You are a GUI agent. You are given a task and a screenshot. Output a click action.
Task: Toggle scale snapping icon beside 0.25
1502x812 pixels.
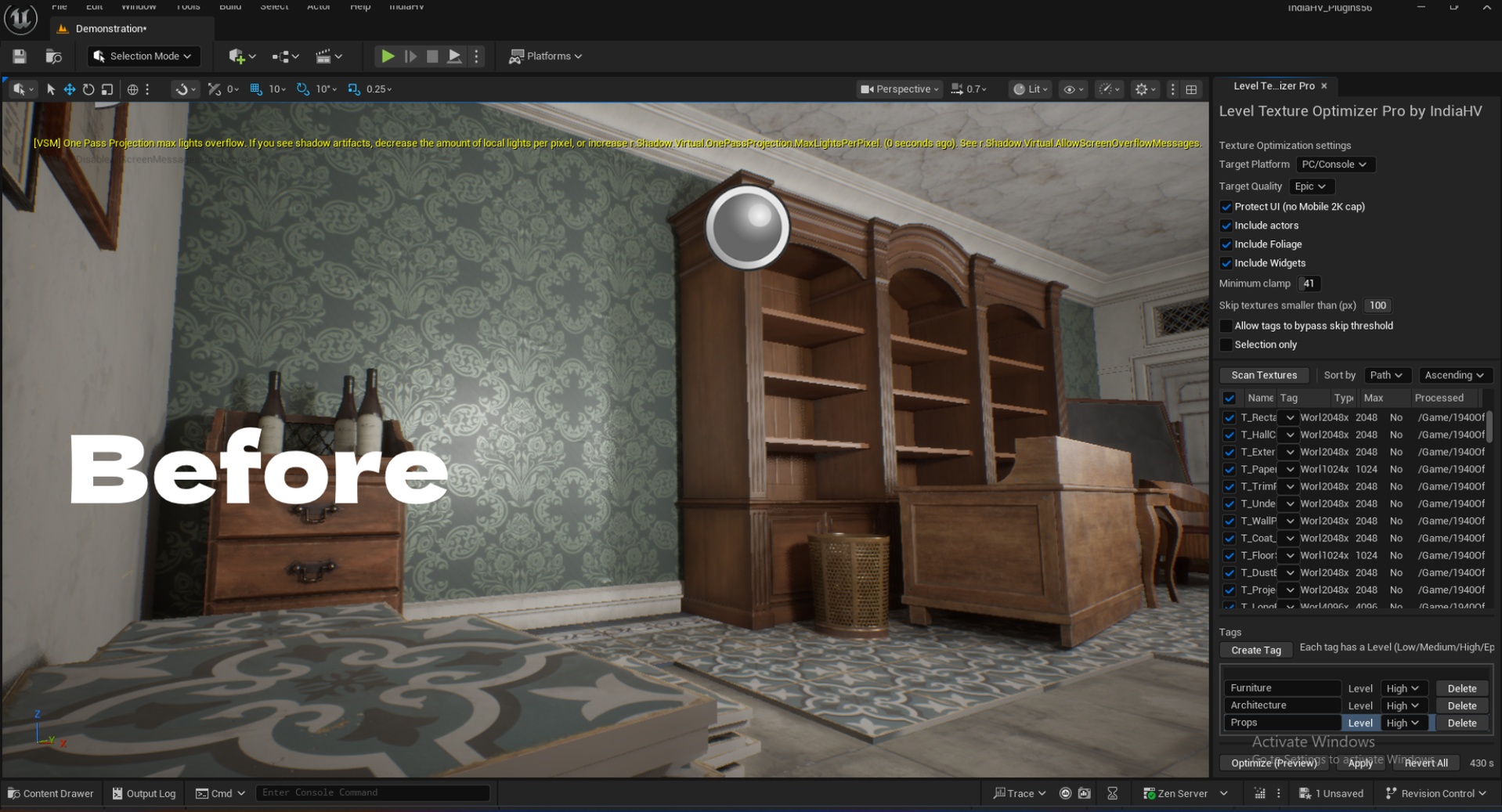point(354,89)
